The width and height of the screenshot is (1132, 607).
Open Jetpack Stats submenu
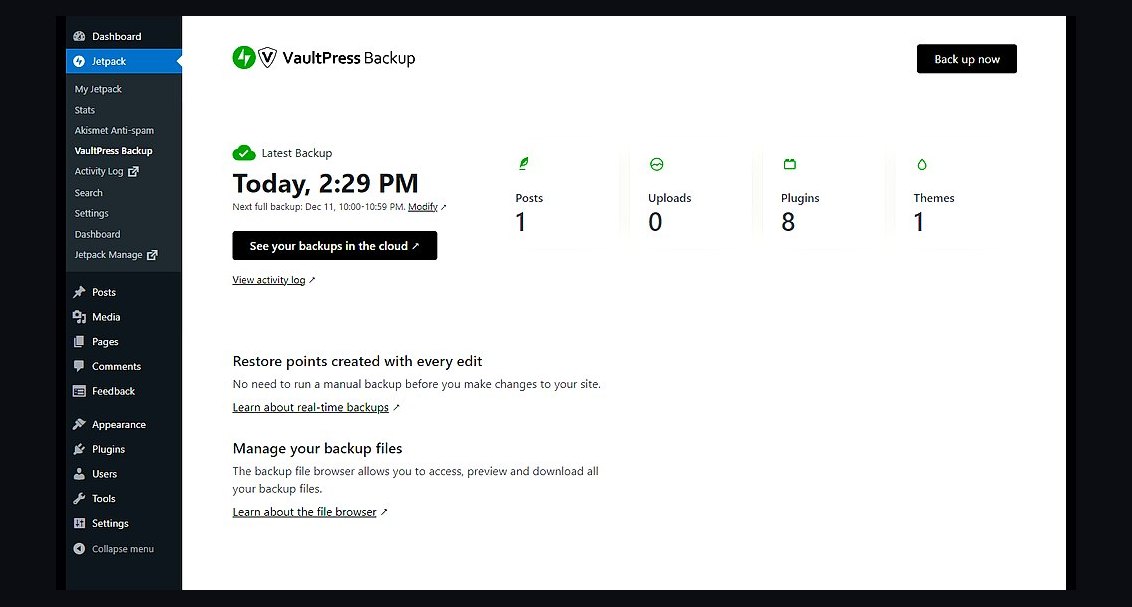[84, 110]
